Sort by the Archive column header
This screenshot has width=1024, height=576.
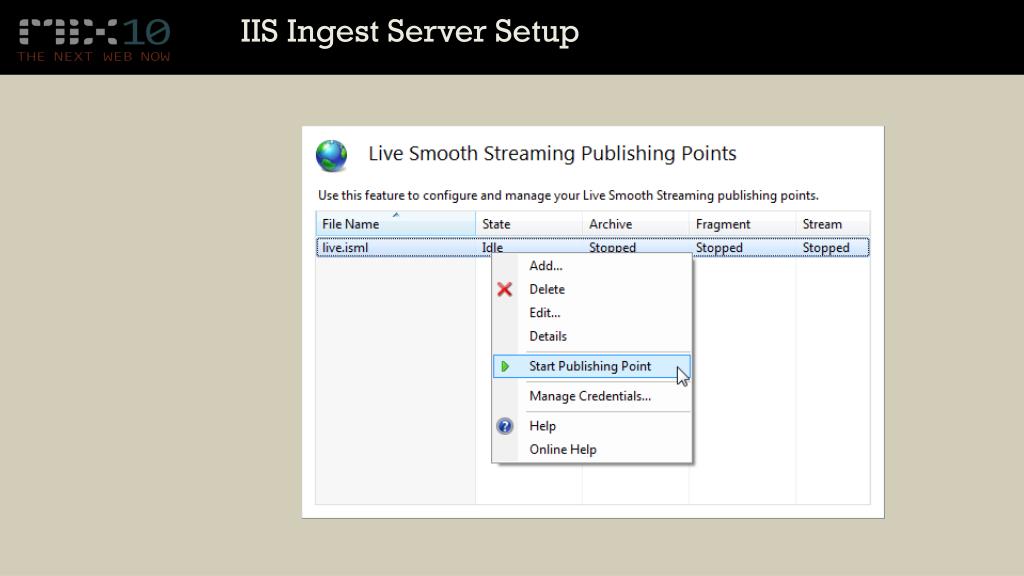[635, 224]
